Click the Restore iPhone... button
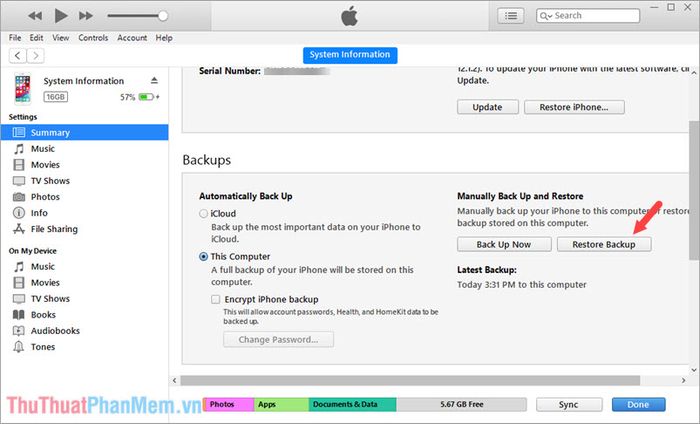700x424 pixels. (x=574, y=107)
